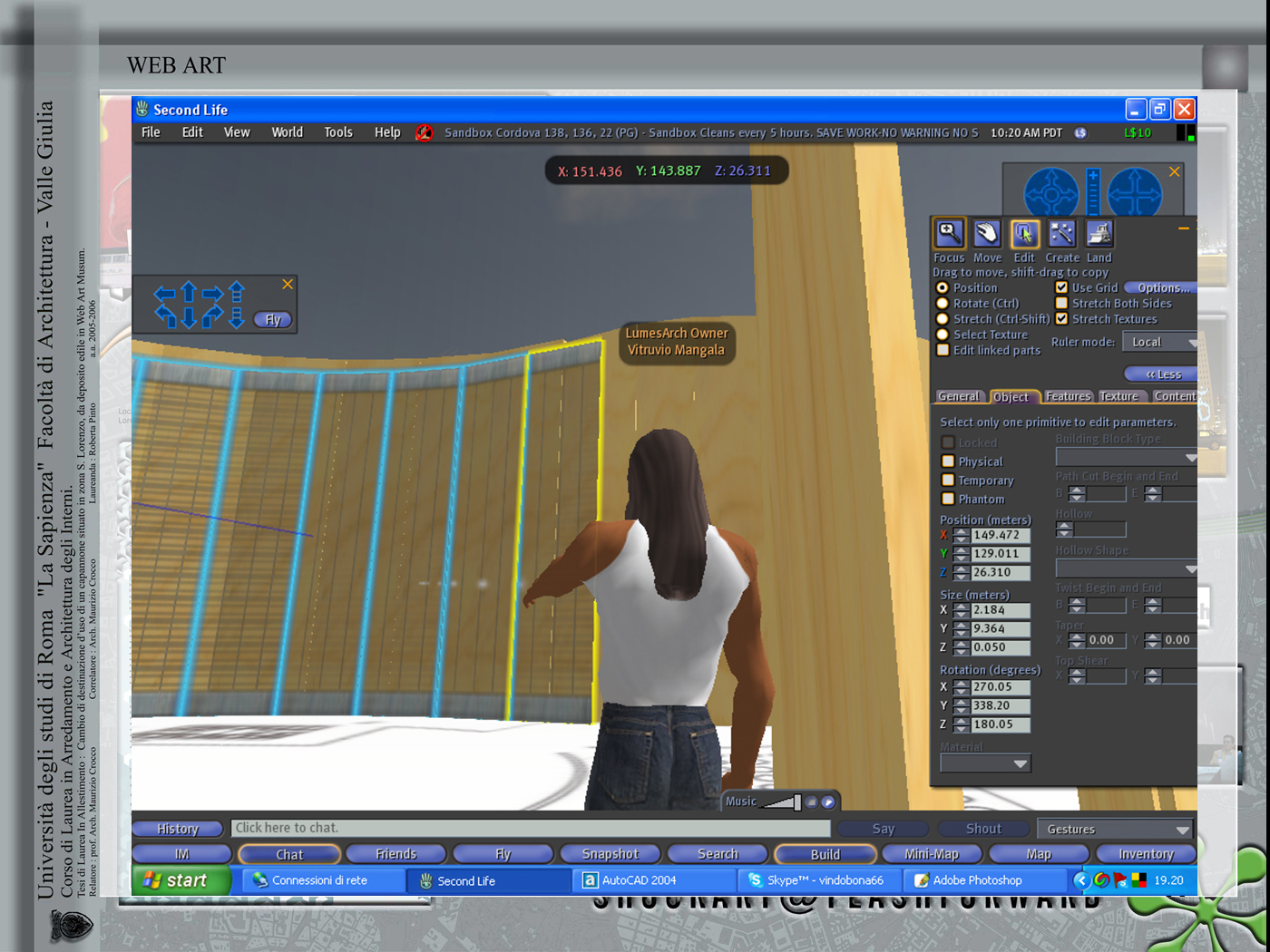This screenshot has height=952, width=1270.
Task: Click the chat text input field
Action: coord(531,828)
